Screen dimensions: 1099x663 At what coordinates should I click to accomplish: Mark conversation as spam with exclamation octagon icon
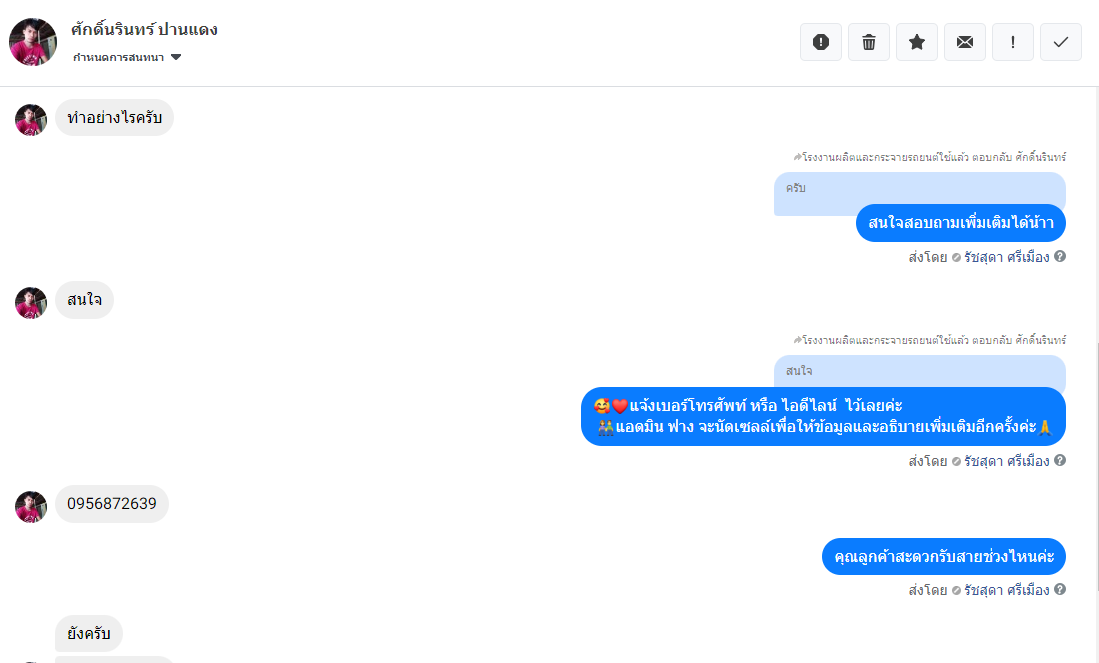coord(821,42)
